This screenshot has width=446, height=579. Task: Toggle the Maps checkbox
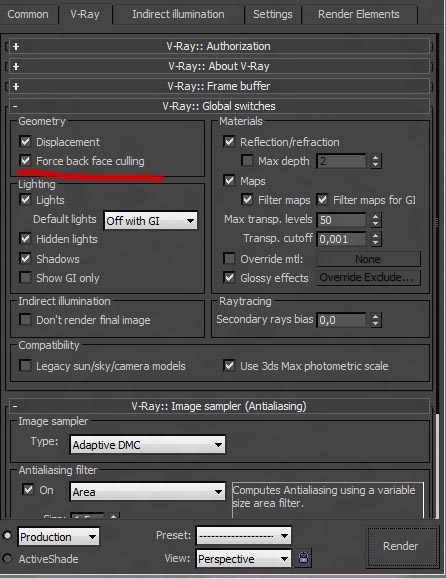pos(229,181)
